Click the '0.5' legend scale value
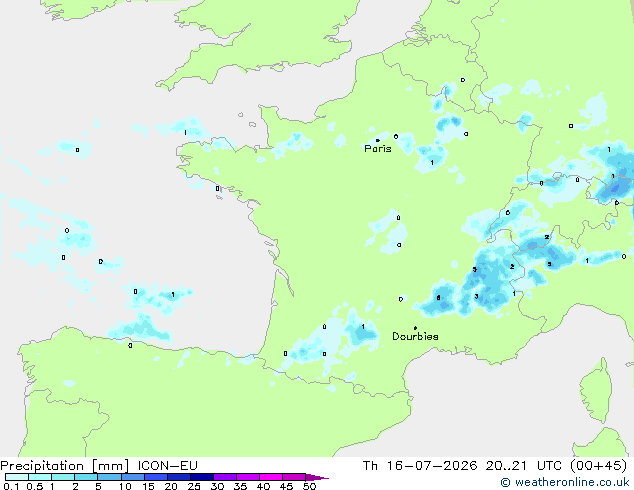This screenshot has height=490, width=634. (x=35, y=486)
